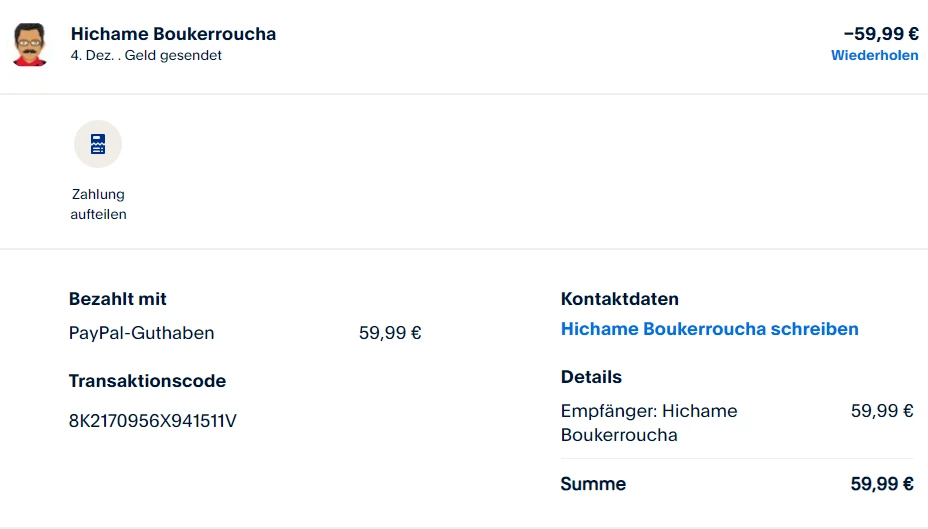Click the Kontaktdaten heading
Screen dimensions: 928x529
pos(619,299)
